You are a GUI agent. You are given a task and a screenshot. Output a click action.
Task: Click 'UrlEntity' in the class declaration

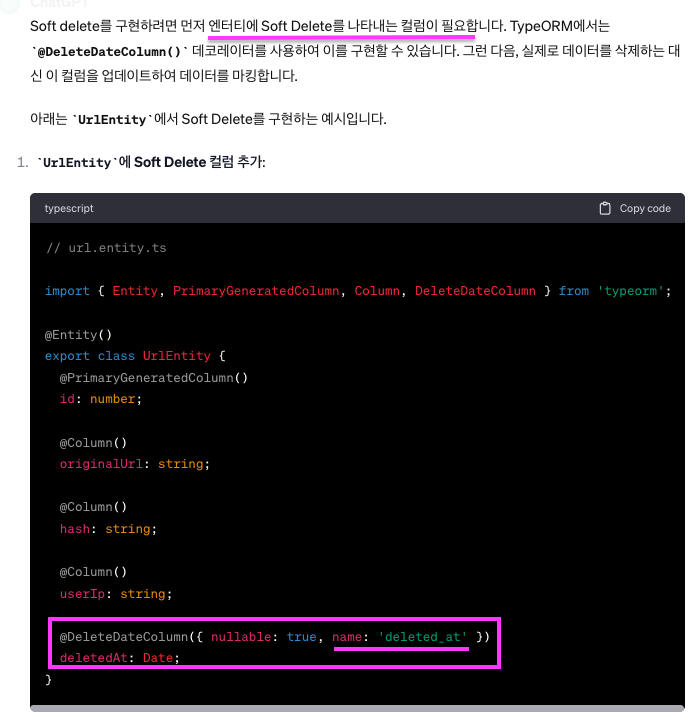[x=176, y=356]
